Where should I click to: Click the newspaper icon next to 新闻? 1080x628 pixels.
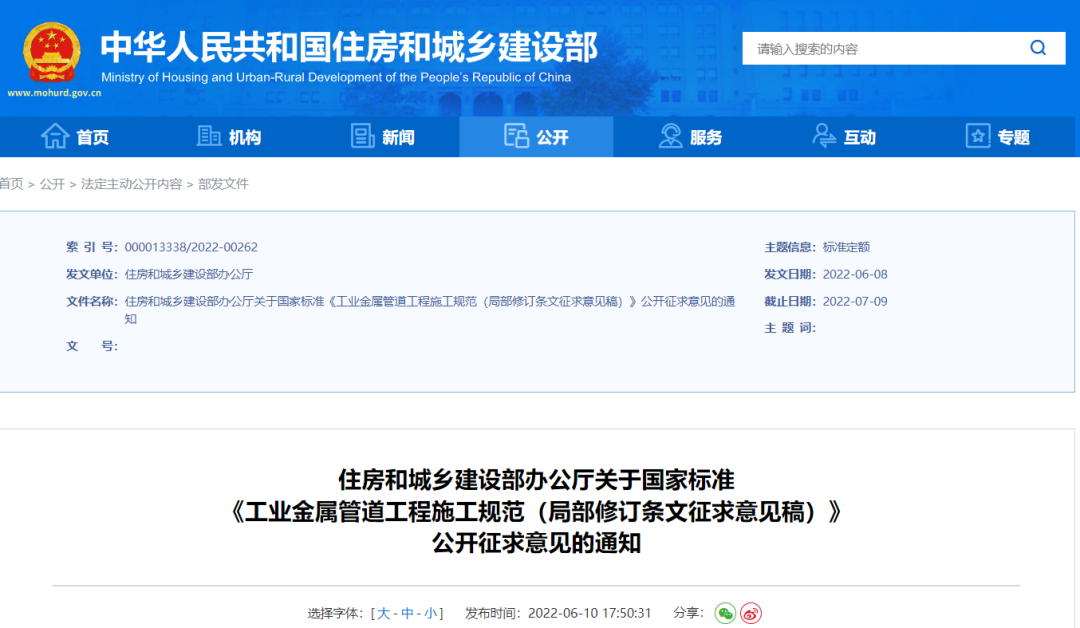click(x=360, y=137)
